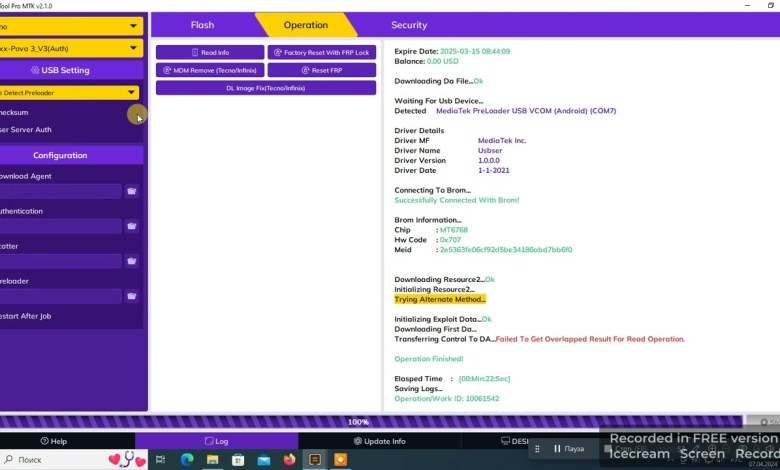Launch Firefox from the taskbar

pyautogui.click(x=290, y=459)
